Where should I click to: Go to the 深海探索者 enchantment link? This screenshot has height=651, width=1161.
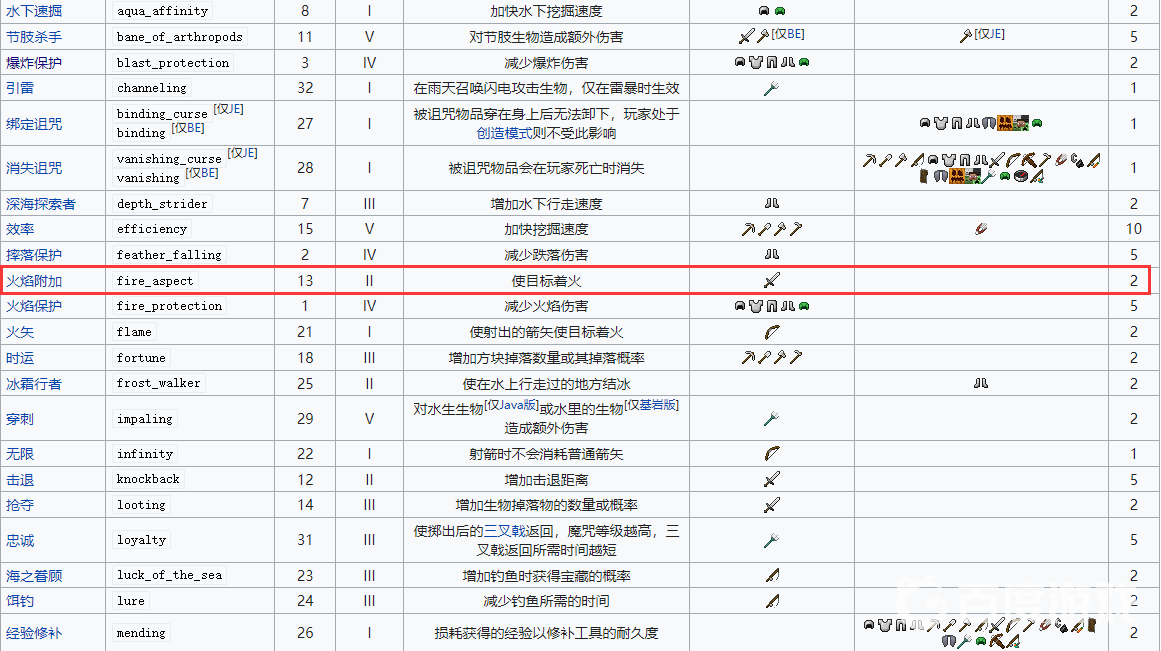[x=41, y=204]
